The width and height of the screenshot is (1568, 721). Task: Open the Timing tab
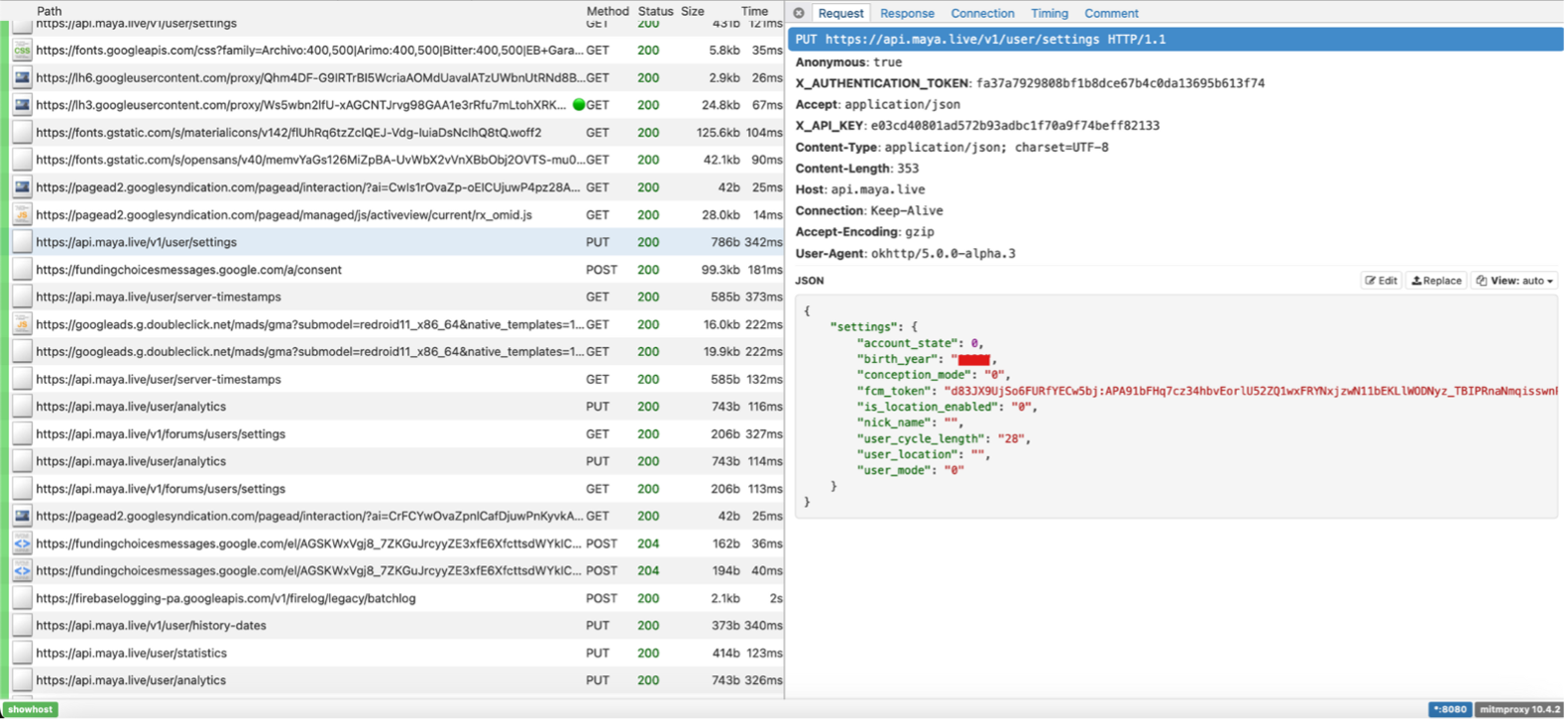(1049, 13)
